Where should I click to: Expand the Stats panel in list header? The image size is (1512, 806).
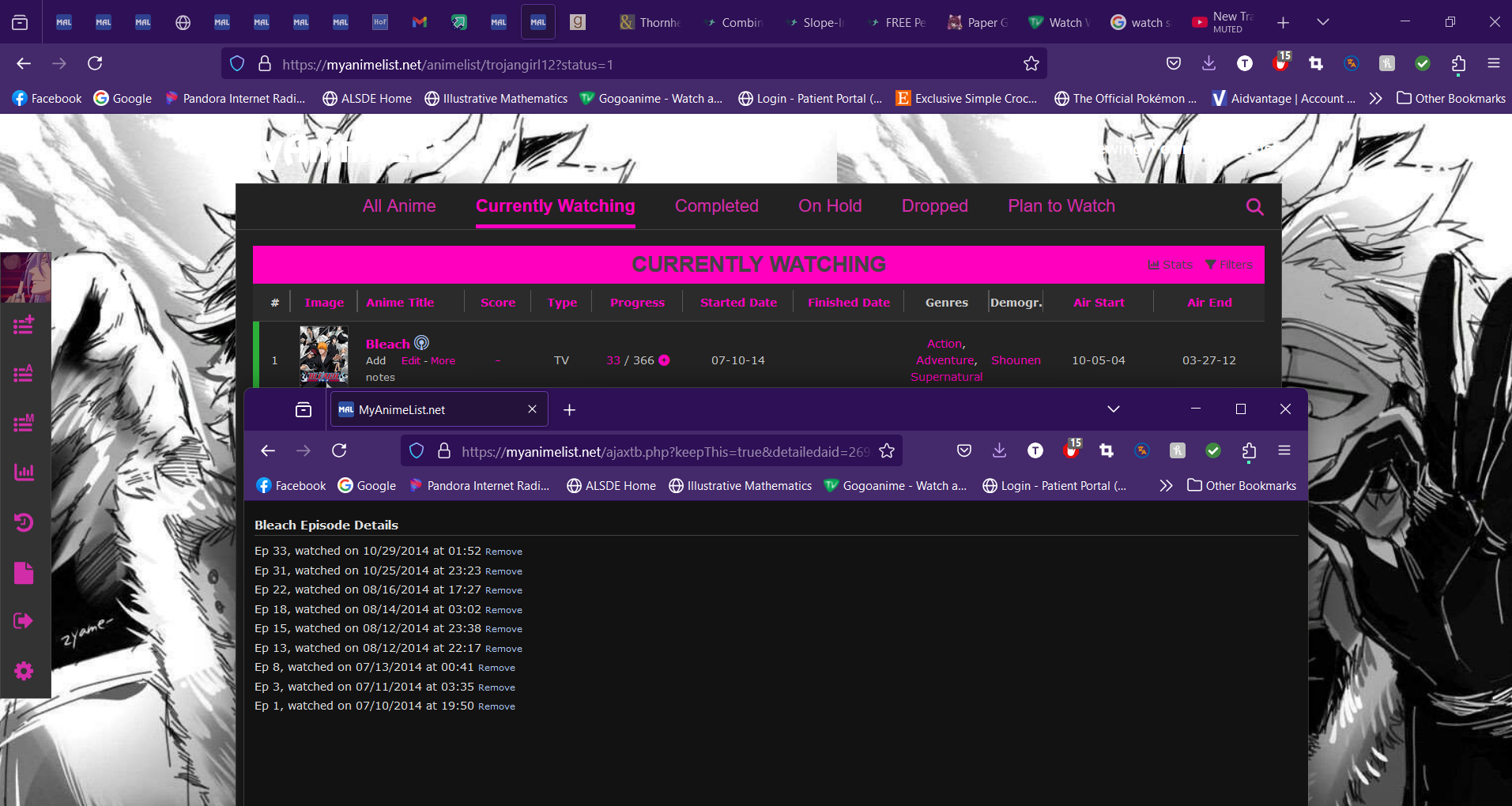[1171, 265]
